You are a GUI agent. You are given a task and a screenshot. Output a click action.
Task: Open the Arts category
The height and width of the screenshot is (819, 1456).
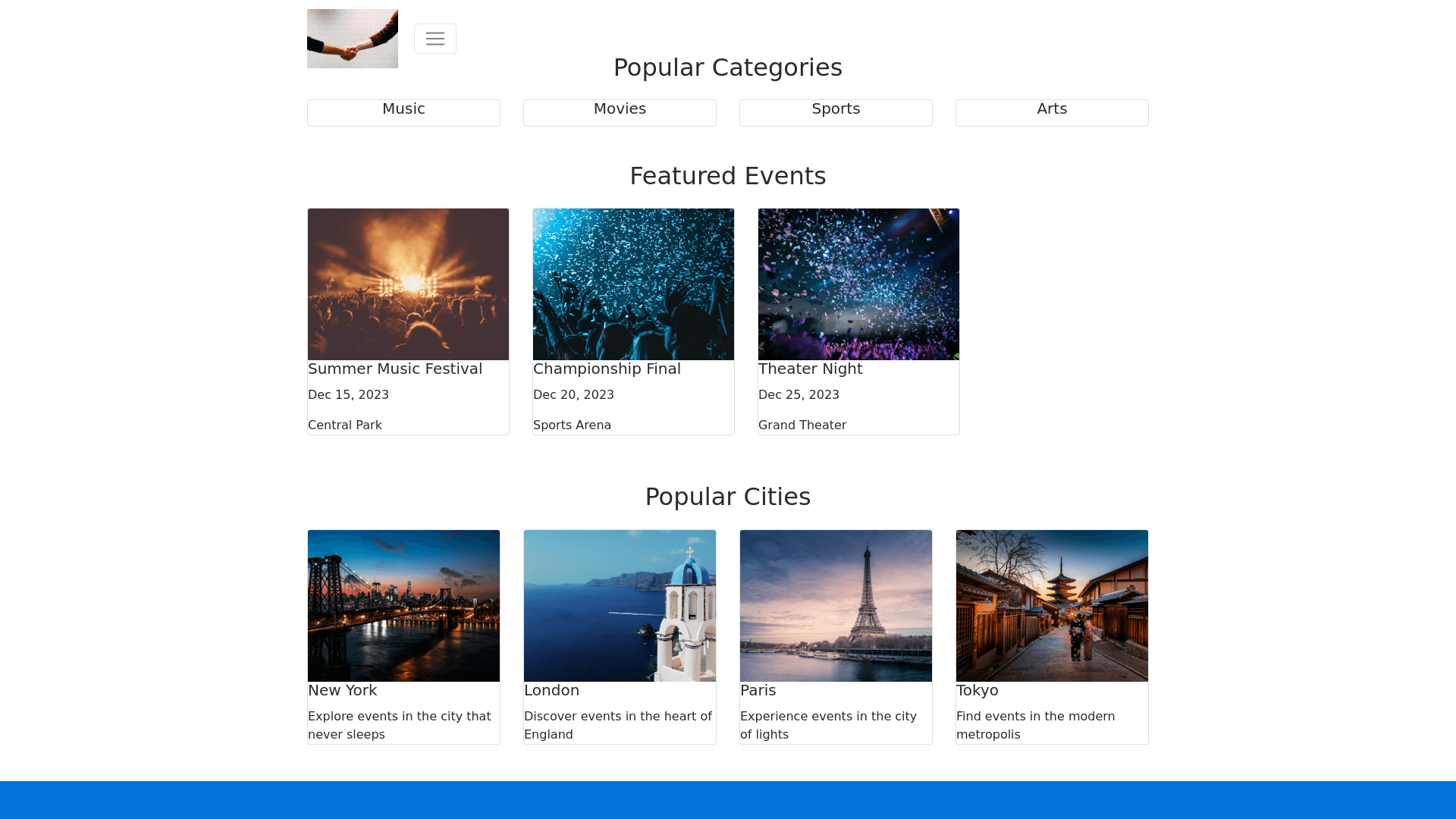click(x=1052, y=112)
